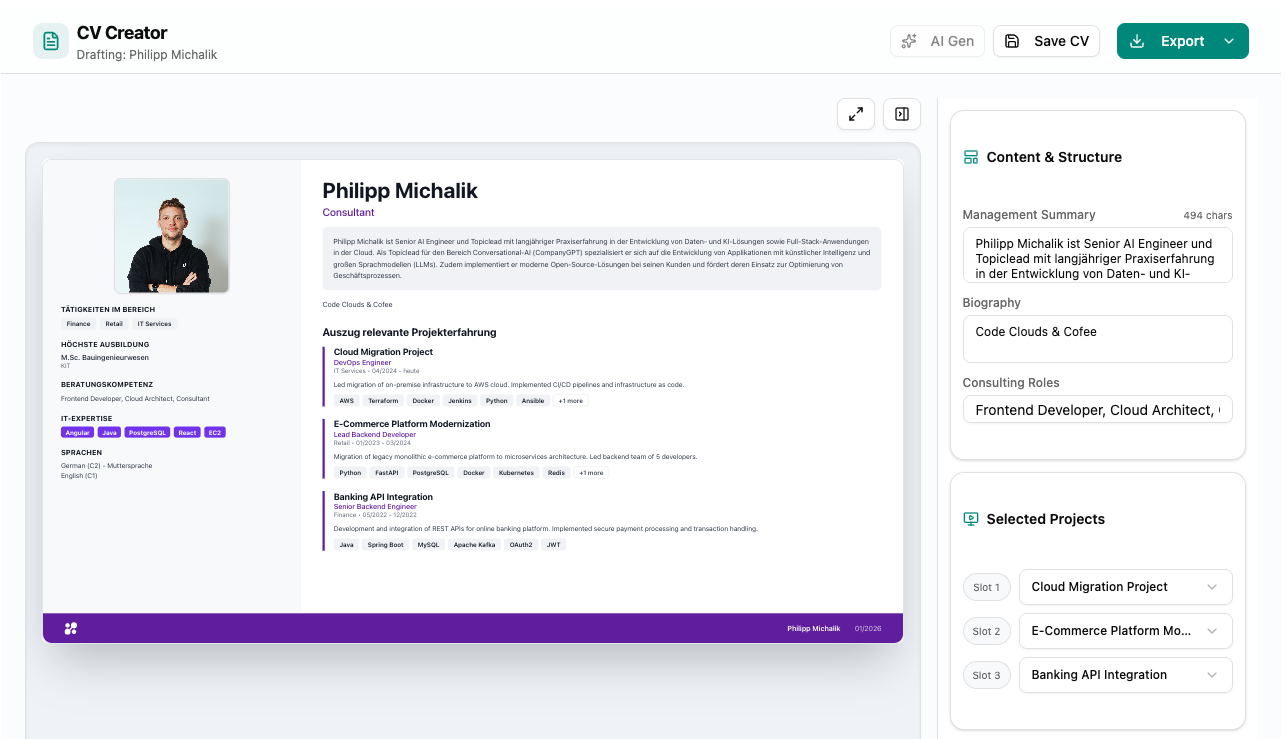Open the Export dropdown chevron
This screenshot has width=1286, height=739.
click(1227, 41)
